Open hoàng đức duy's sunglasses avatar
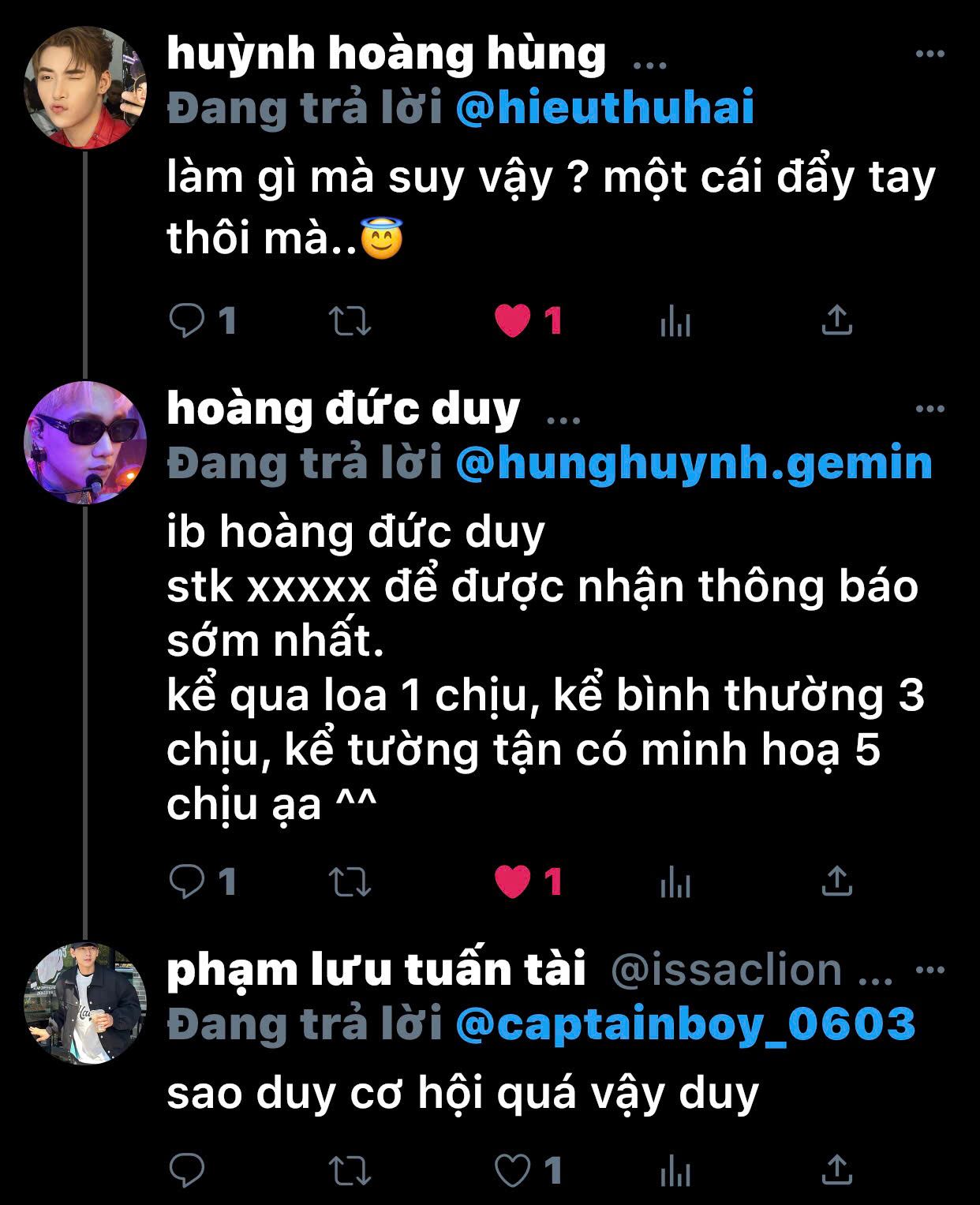Screen dimensions: 980x1205 [85, 443]
